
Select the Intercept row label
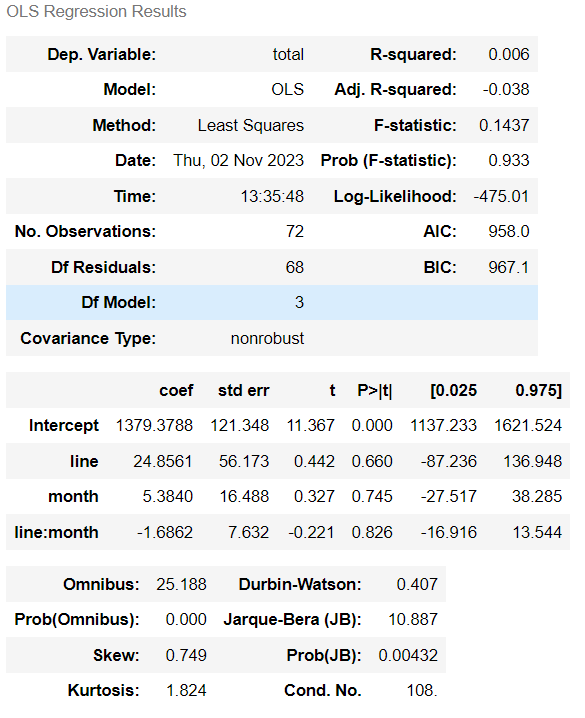pos(64,425)
